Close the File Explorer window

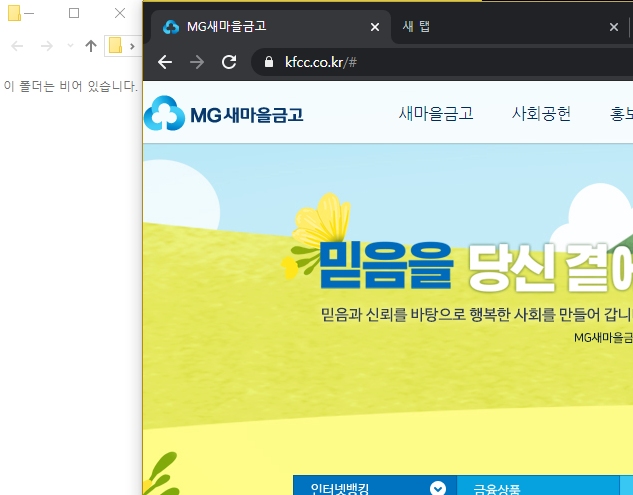tap(120, 13)
